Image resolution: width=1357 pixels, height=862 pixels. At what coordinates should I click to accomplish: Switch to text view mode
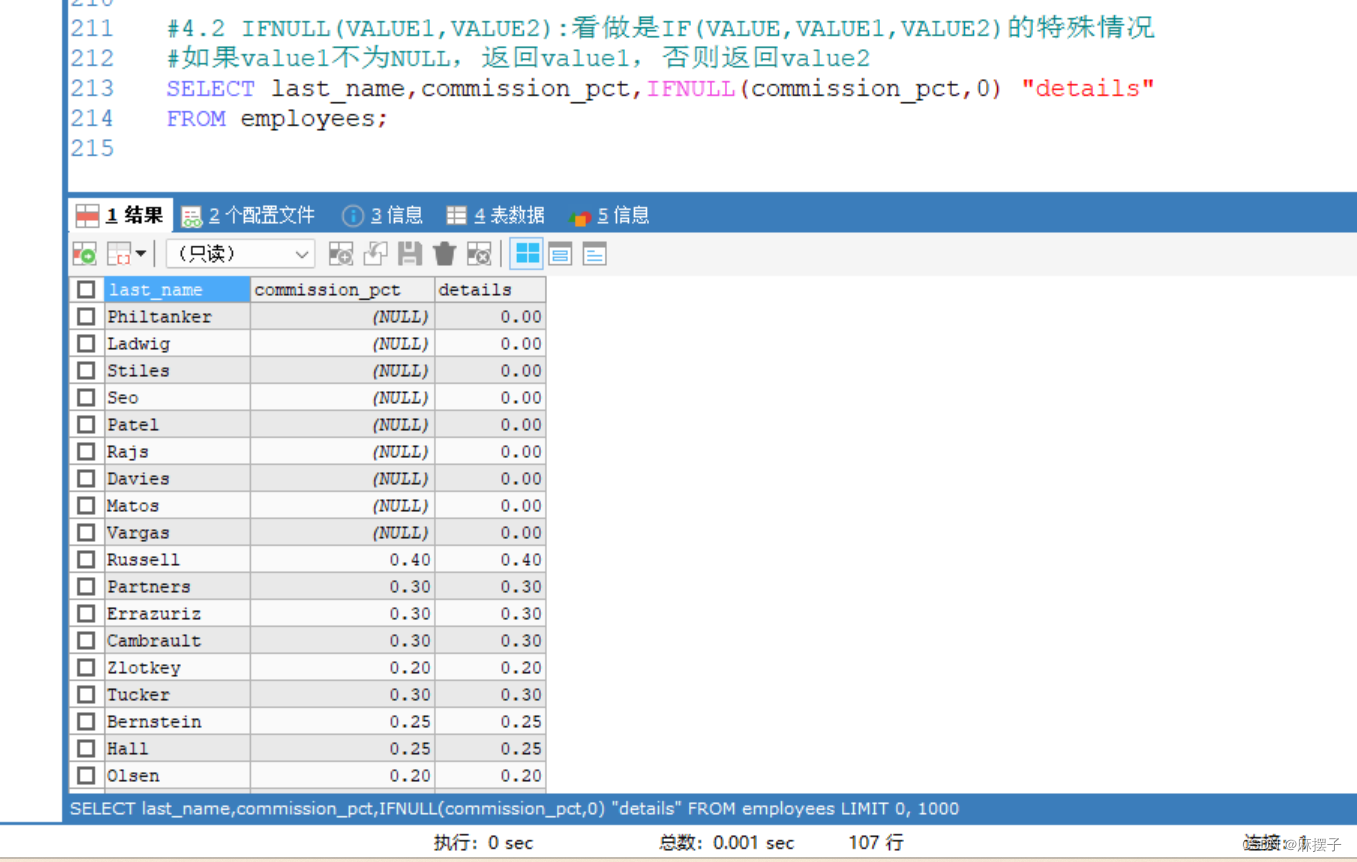(x=595, y=254)
